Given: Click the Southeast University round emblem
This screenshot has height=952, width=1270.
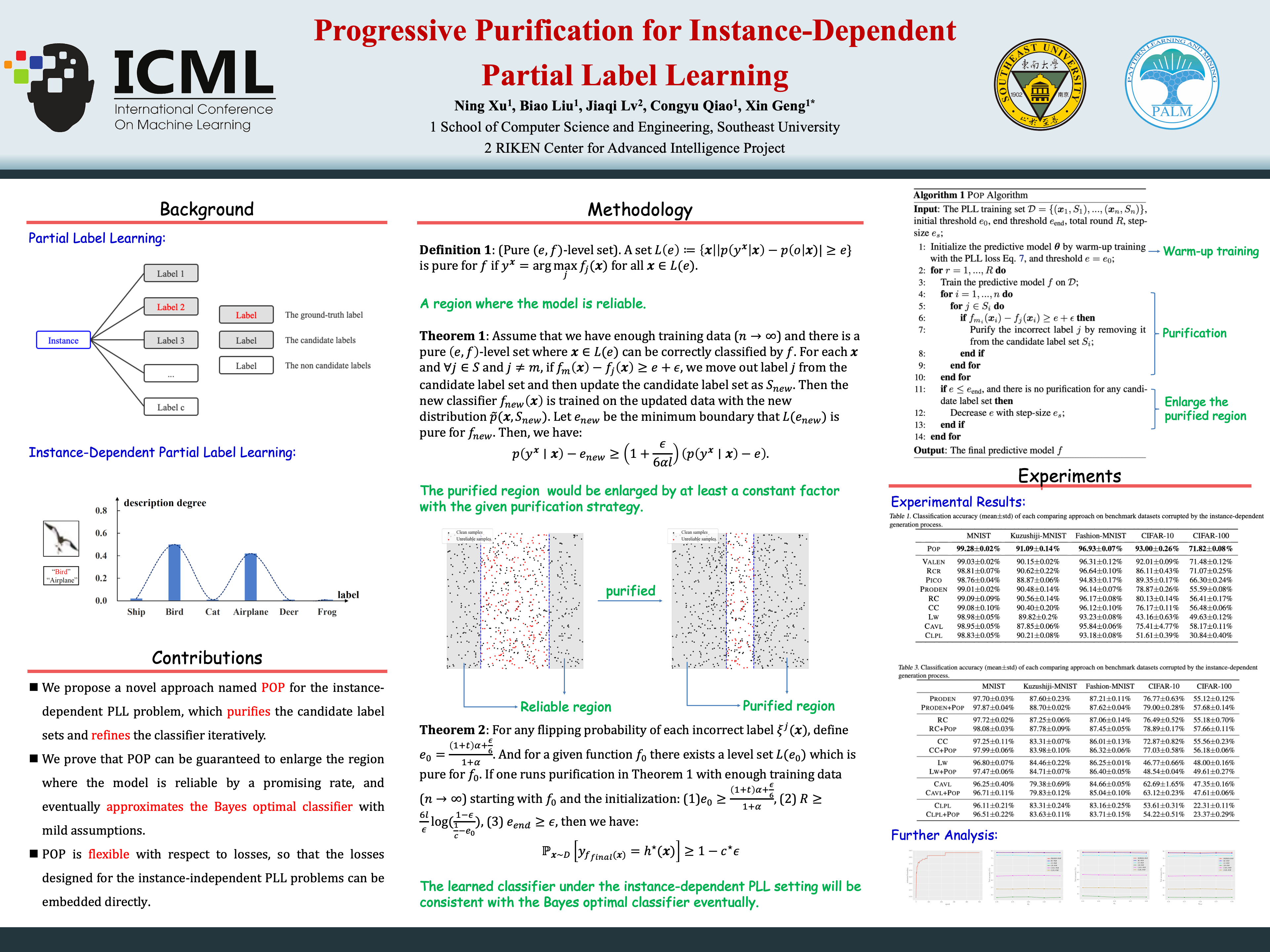Looking at the screenshot, I should coord(1039,84).
